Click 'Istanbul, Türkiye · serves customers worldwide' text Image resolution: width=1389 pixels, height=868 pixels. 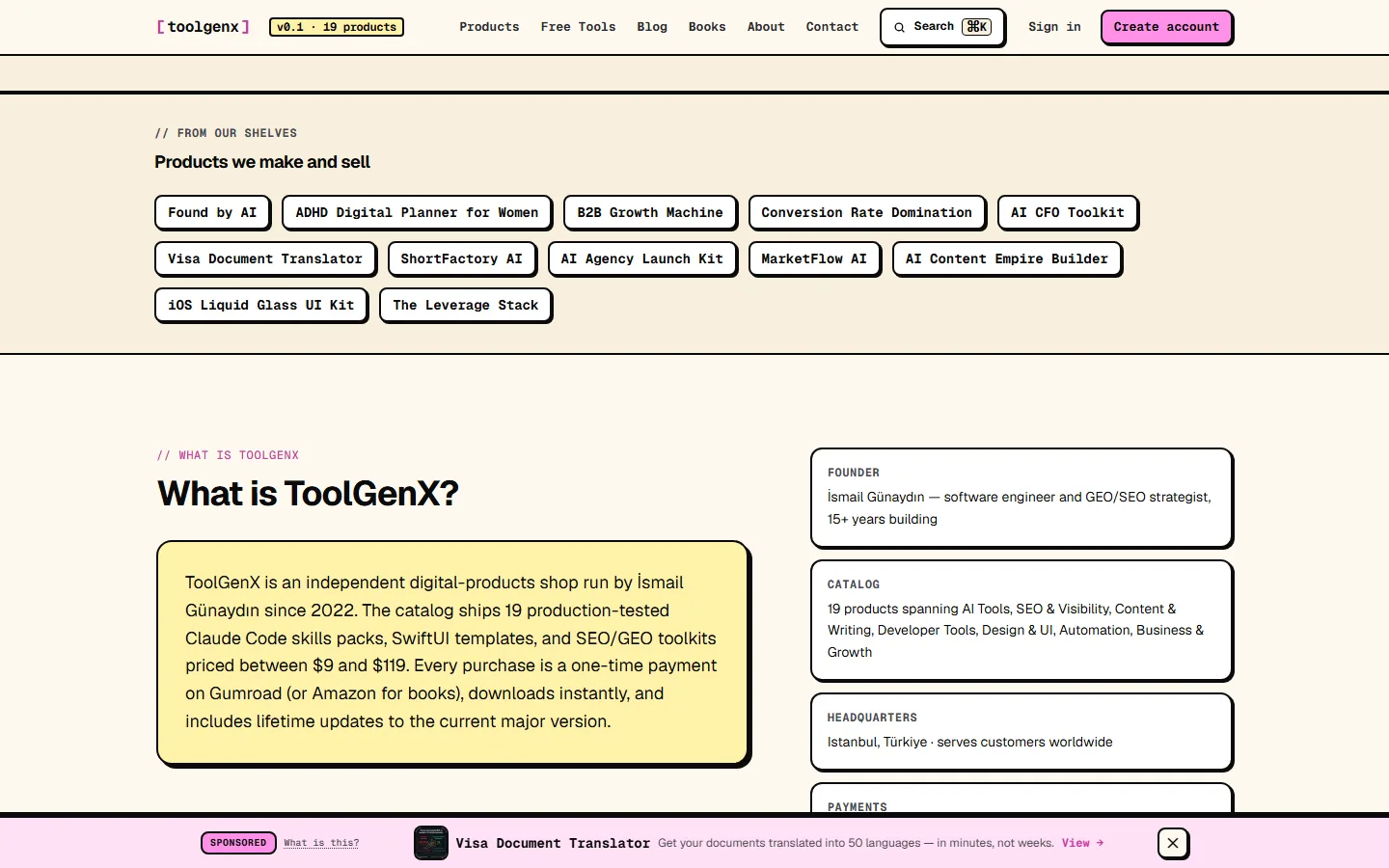pos(969,742)
